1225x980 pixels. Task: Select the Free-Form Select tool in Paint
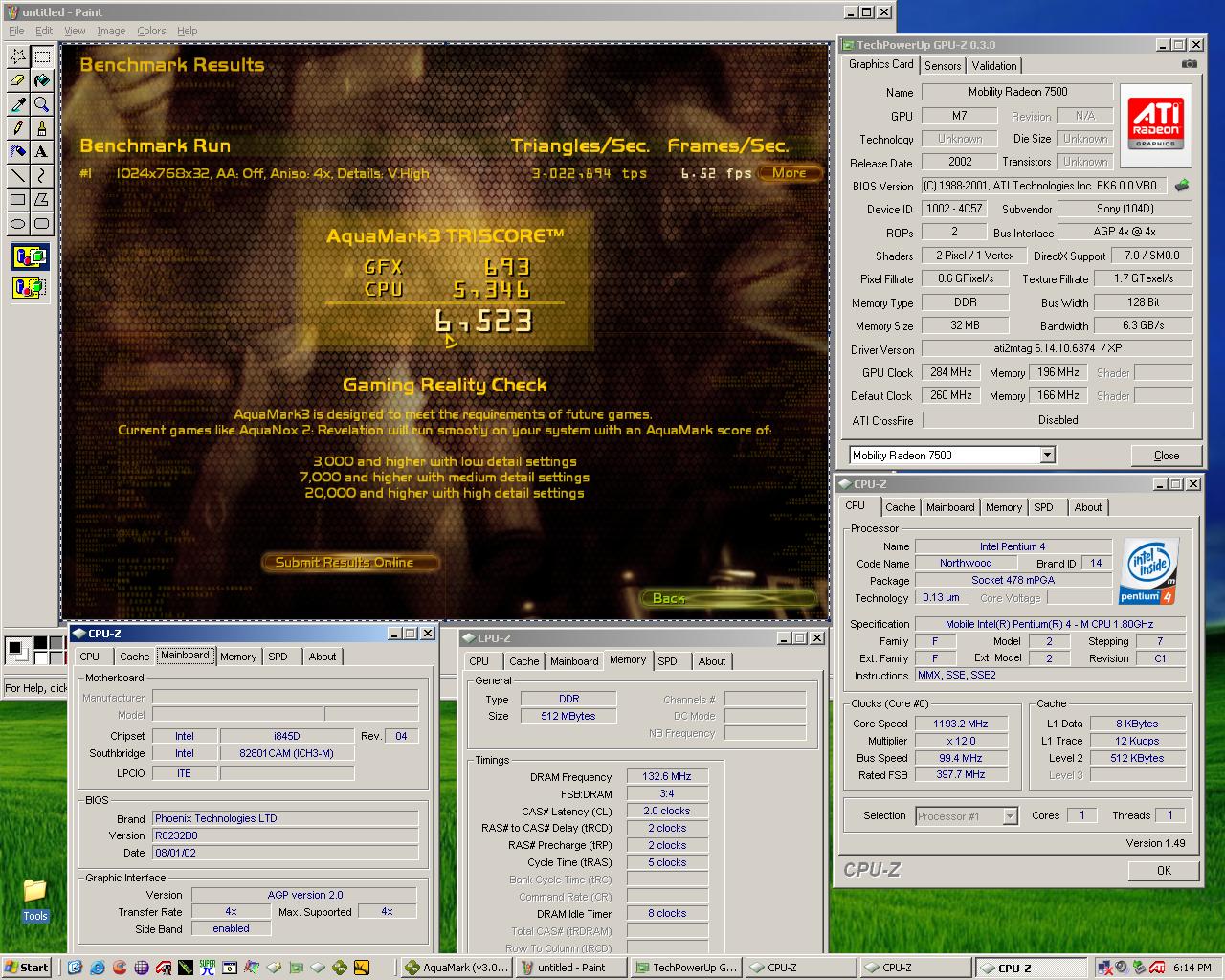pos(18,56)
